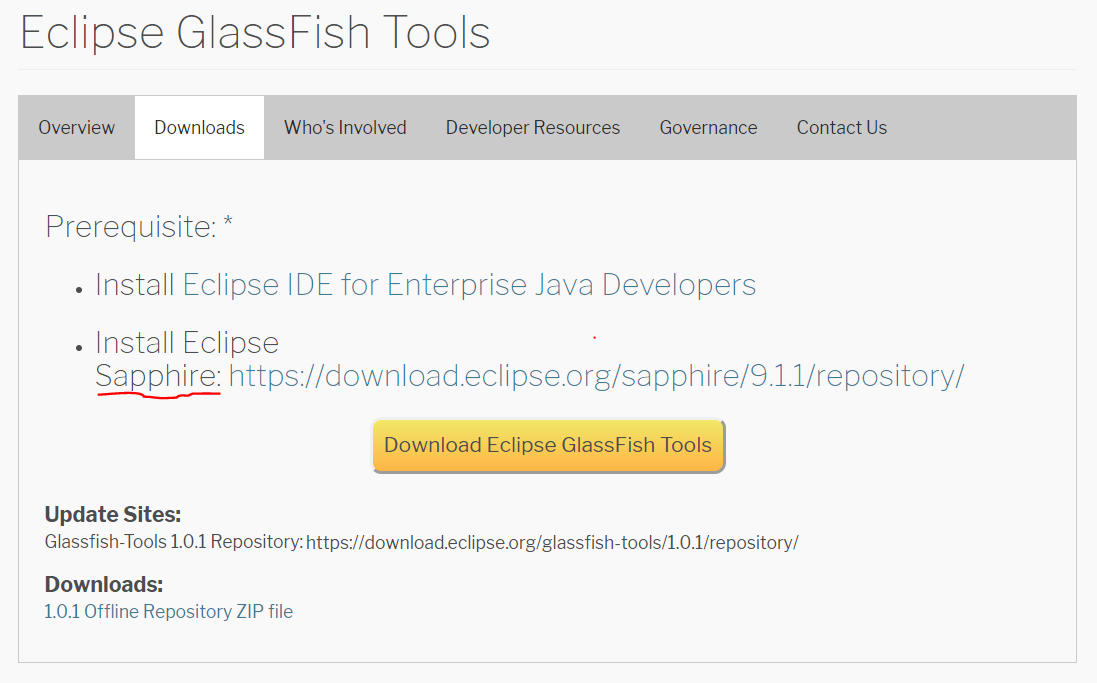This screenshot has height=683, width=1097.
Task: Download 1.0.1 Offline Repository ZIP file
Action: pyautogui.click(x=169, y=612)
